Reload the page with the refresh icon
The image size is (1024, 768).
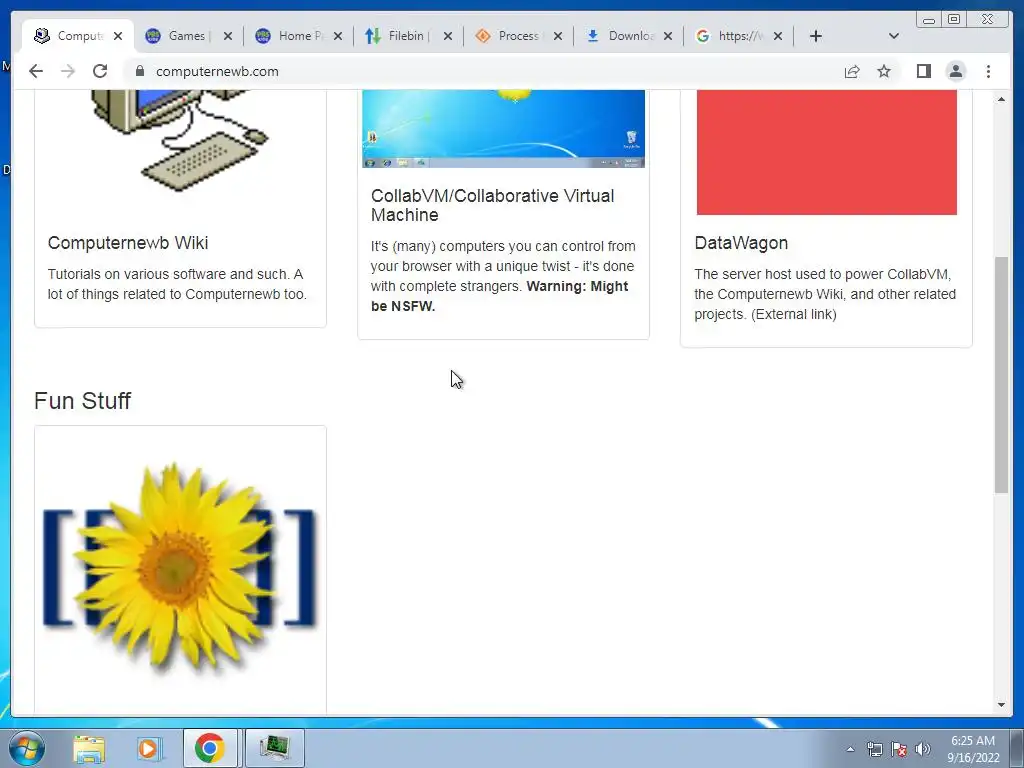[100, 71]
